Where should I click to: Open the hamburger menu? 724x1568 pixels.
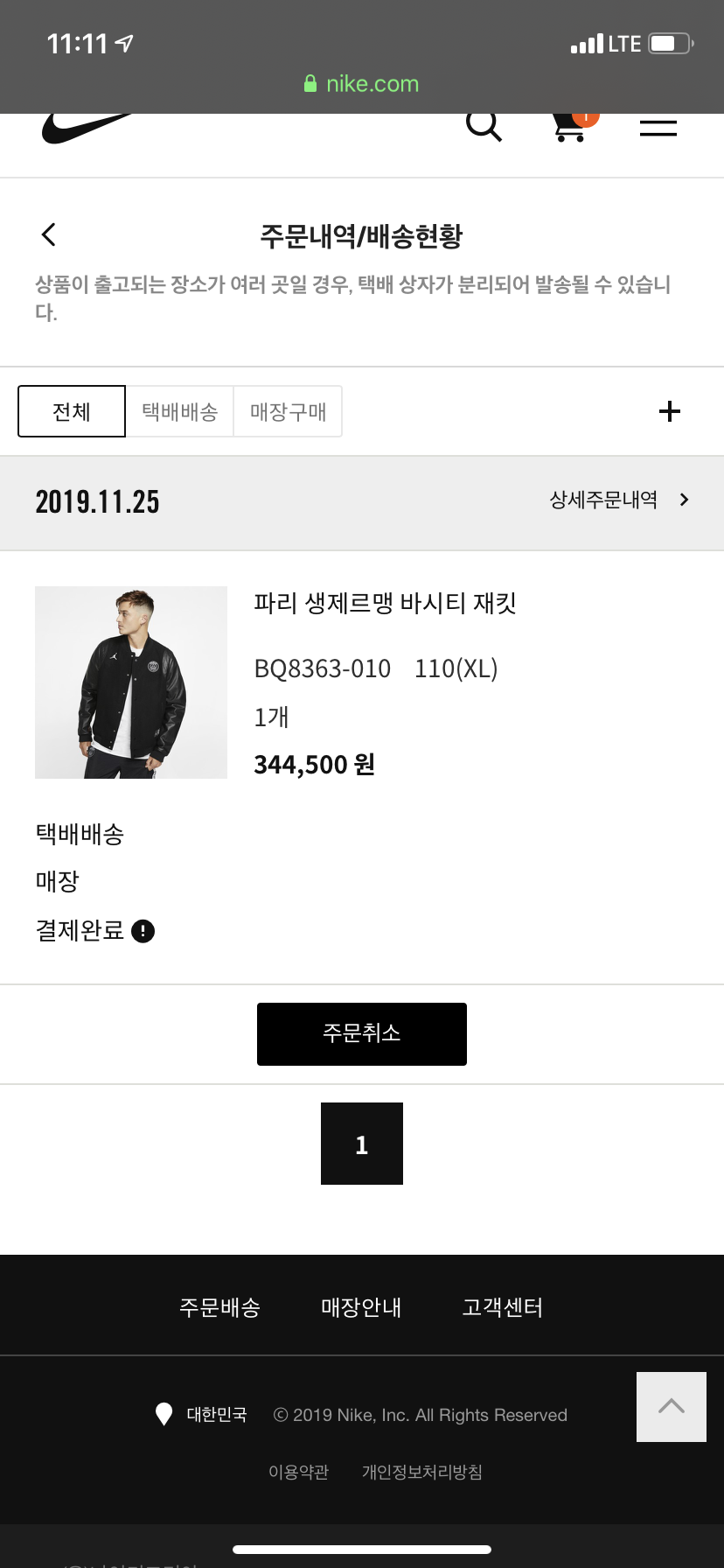pyautogui.click(x=658, y=128)
